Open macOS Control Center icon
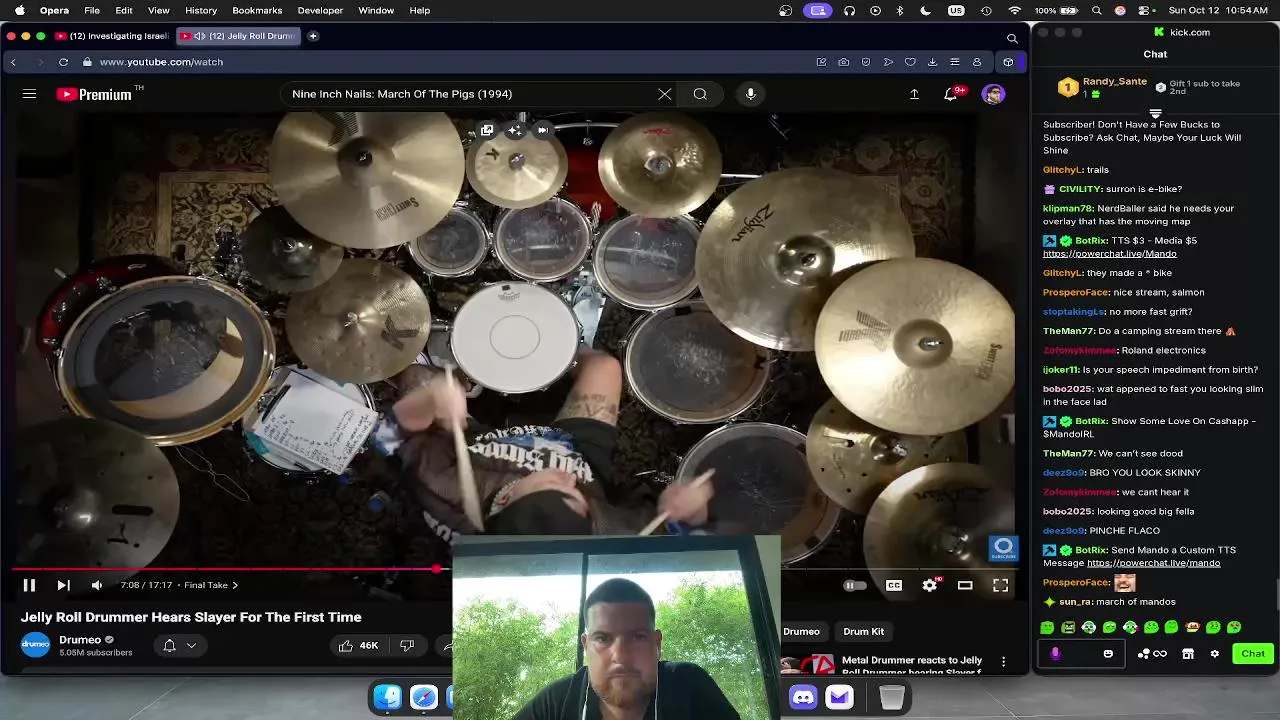Viewport: 1280px width, 720px height. pos(1144,10)
